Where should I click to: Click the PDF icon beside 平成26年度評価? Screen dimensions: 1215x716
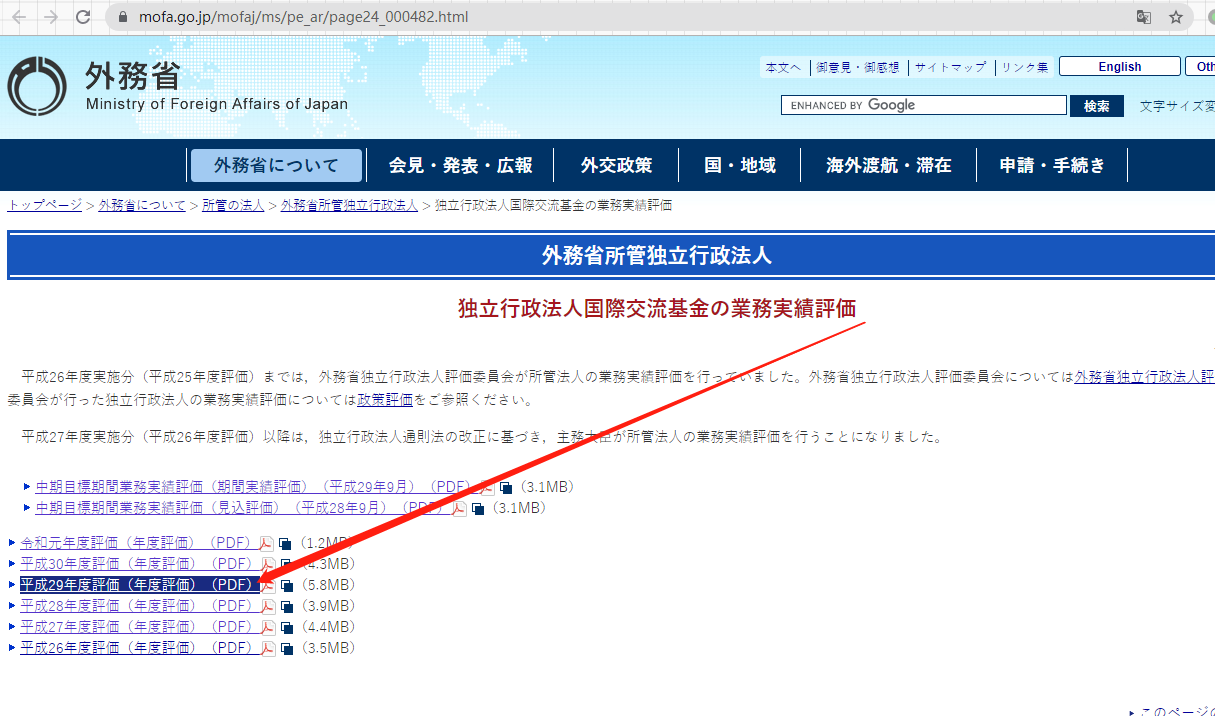[x=268, y=648]
